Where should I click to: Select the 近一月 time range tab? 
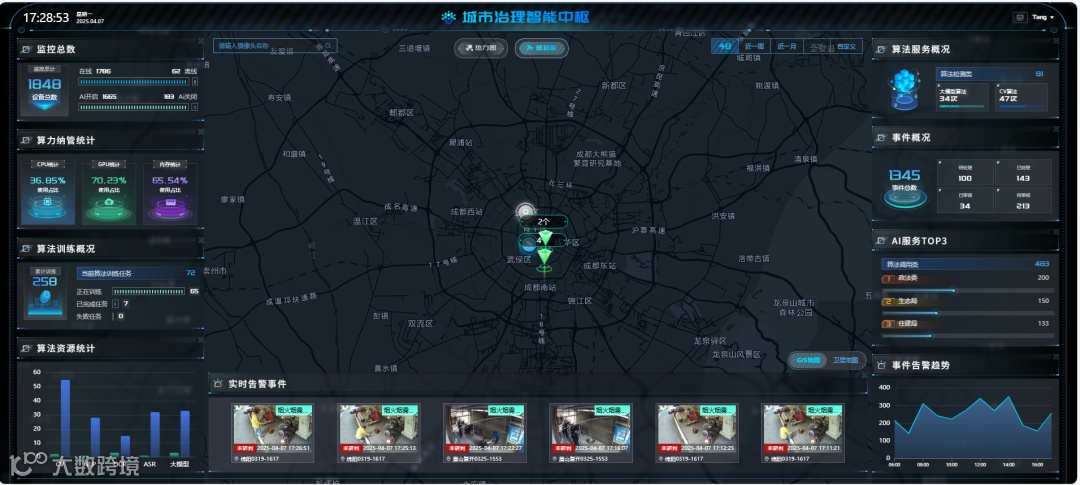click(787, 46)
